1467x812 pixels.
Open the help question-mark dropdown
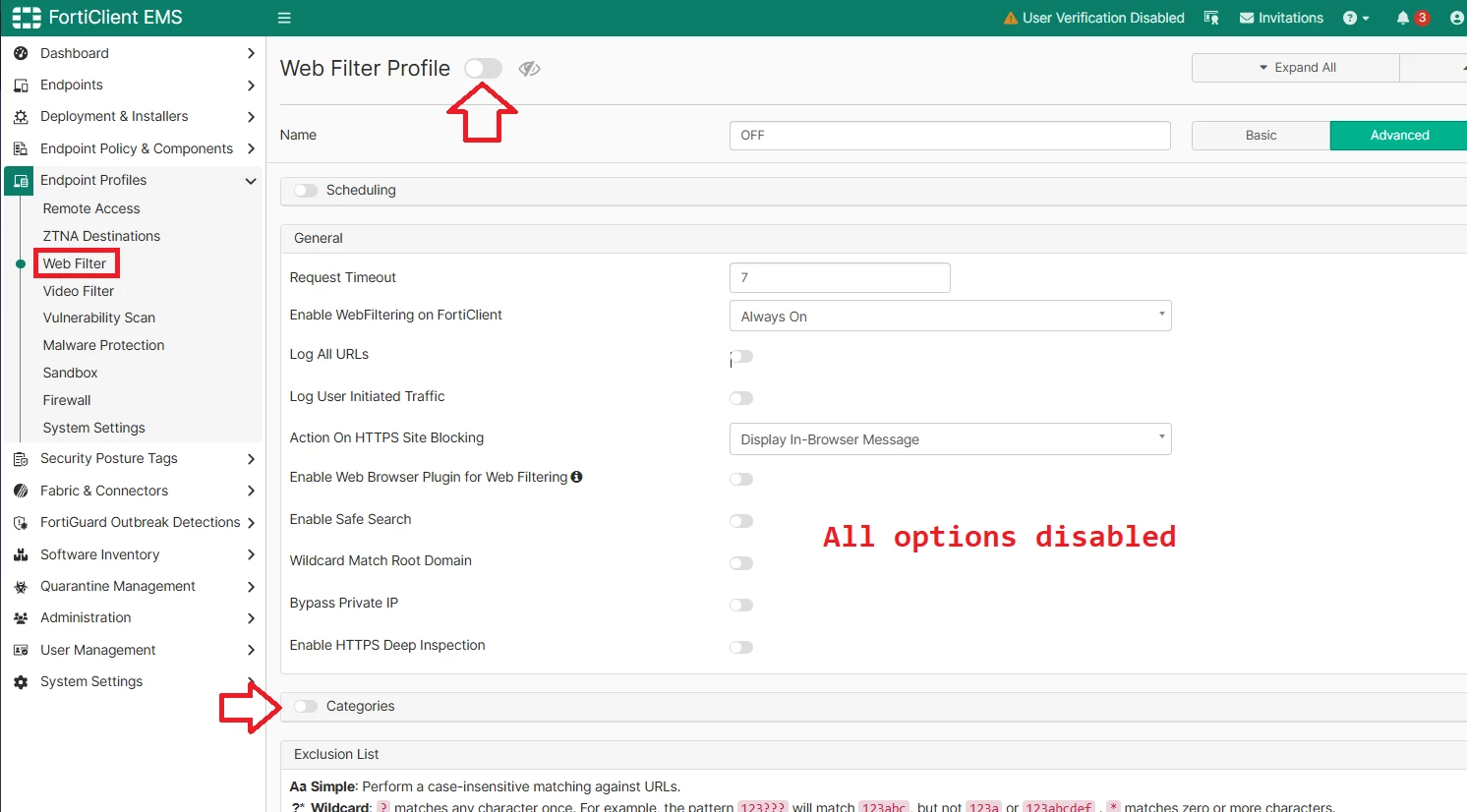point(1356,18)
